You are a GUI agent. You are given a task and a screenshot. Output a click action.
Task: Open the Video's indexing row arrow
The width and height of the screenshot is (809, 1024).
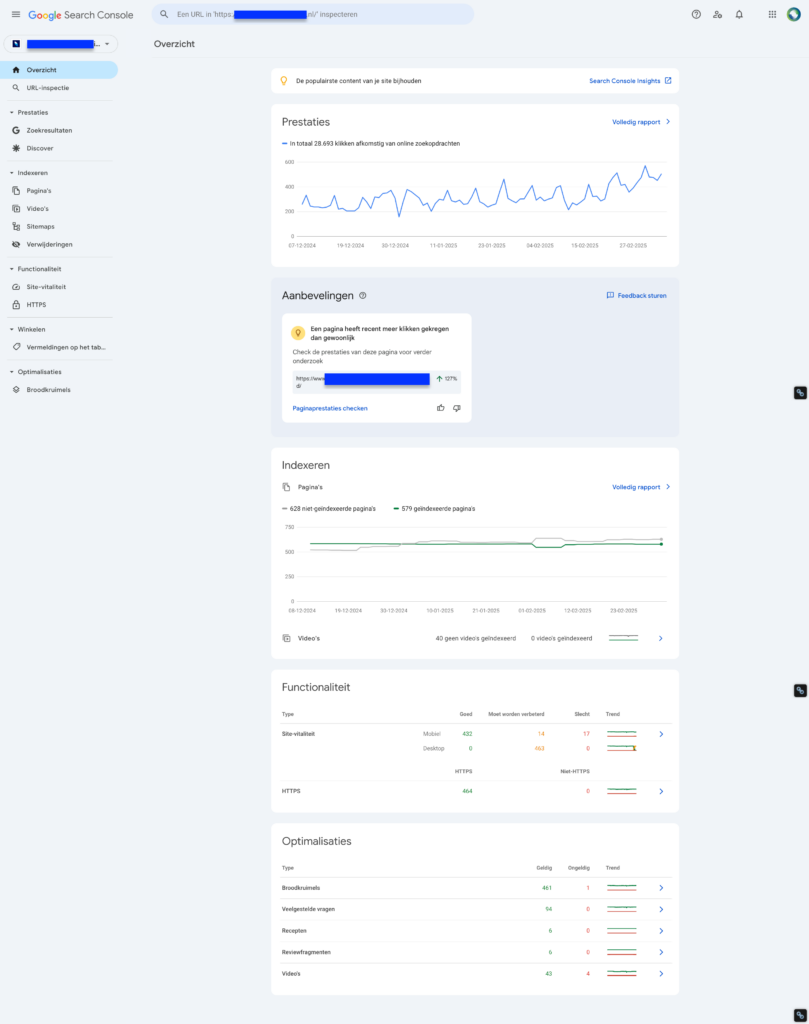[661, 639]
